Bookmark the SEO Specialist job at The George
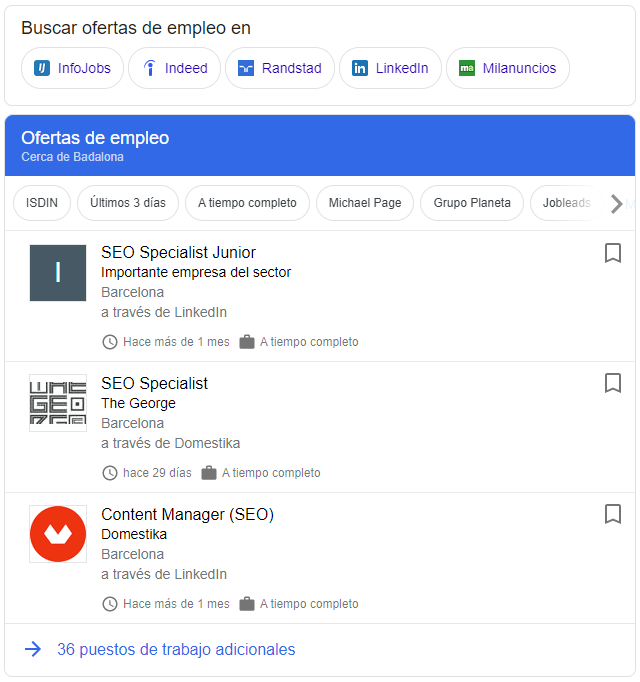 tap(613, 383)
